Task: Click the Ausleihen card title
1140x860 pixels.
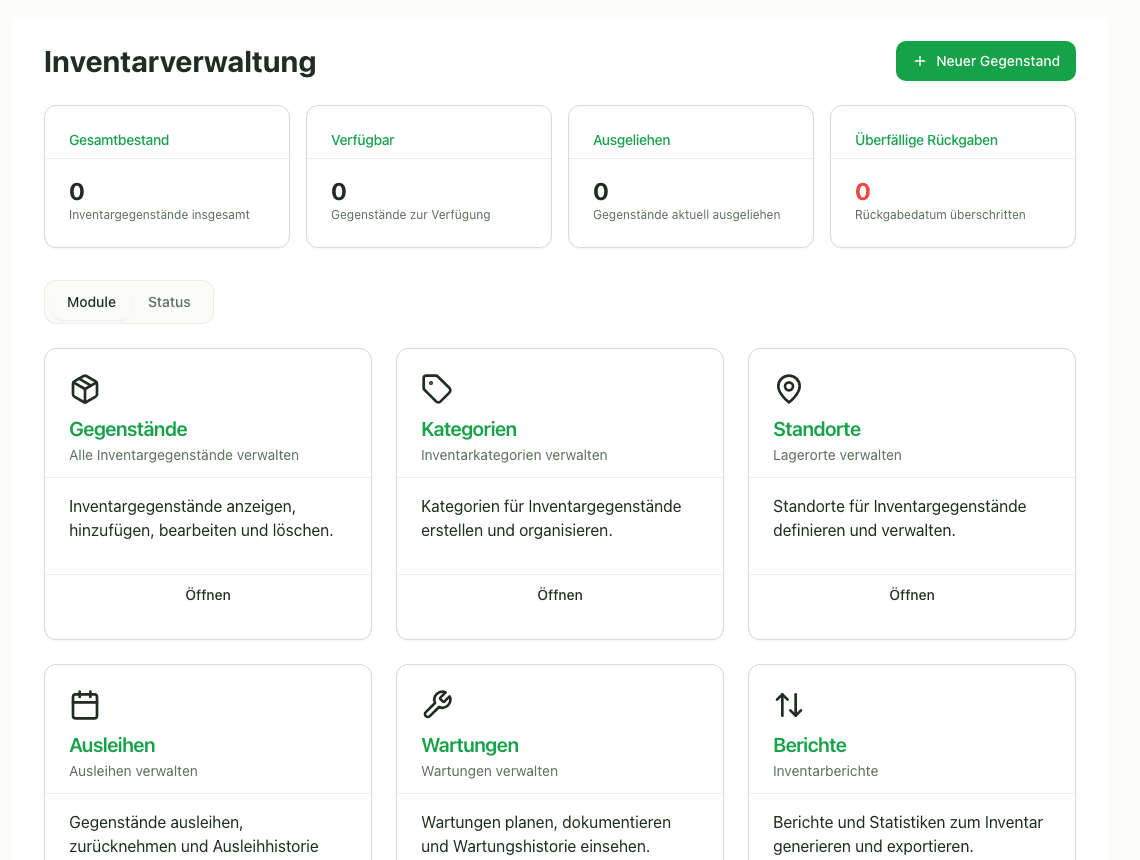Action: [112, 745]
